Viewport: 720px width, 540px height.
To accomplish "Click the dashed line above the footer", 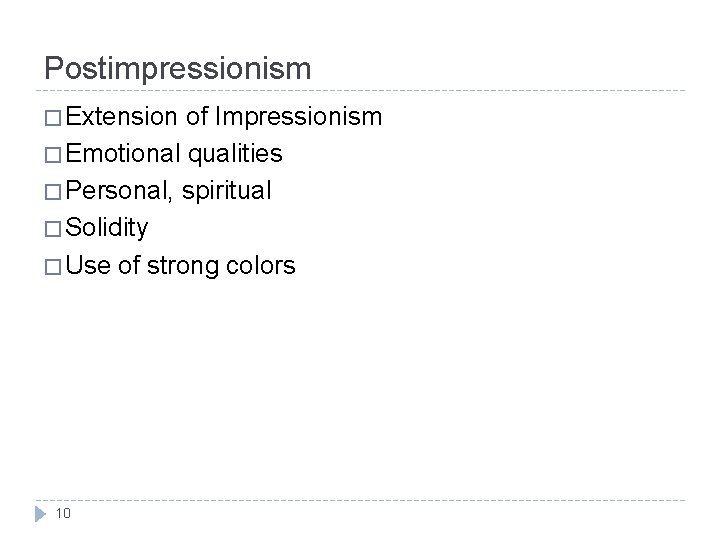I will [360, 500].
